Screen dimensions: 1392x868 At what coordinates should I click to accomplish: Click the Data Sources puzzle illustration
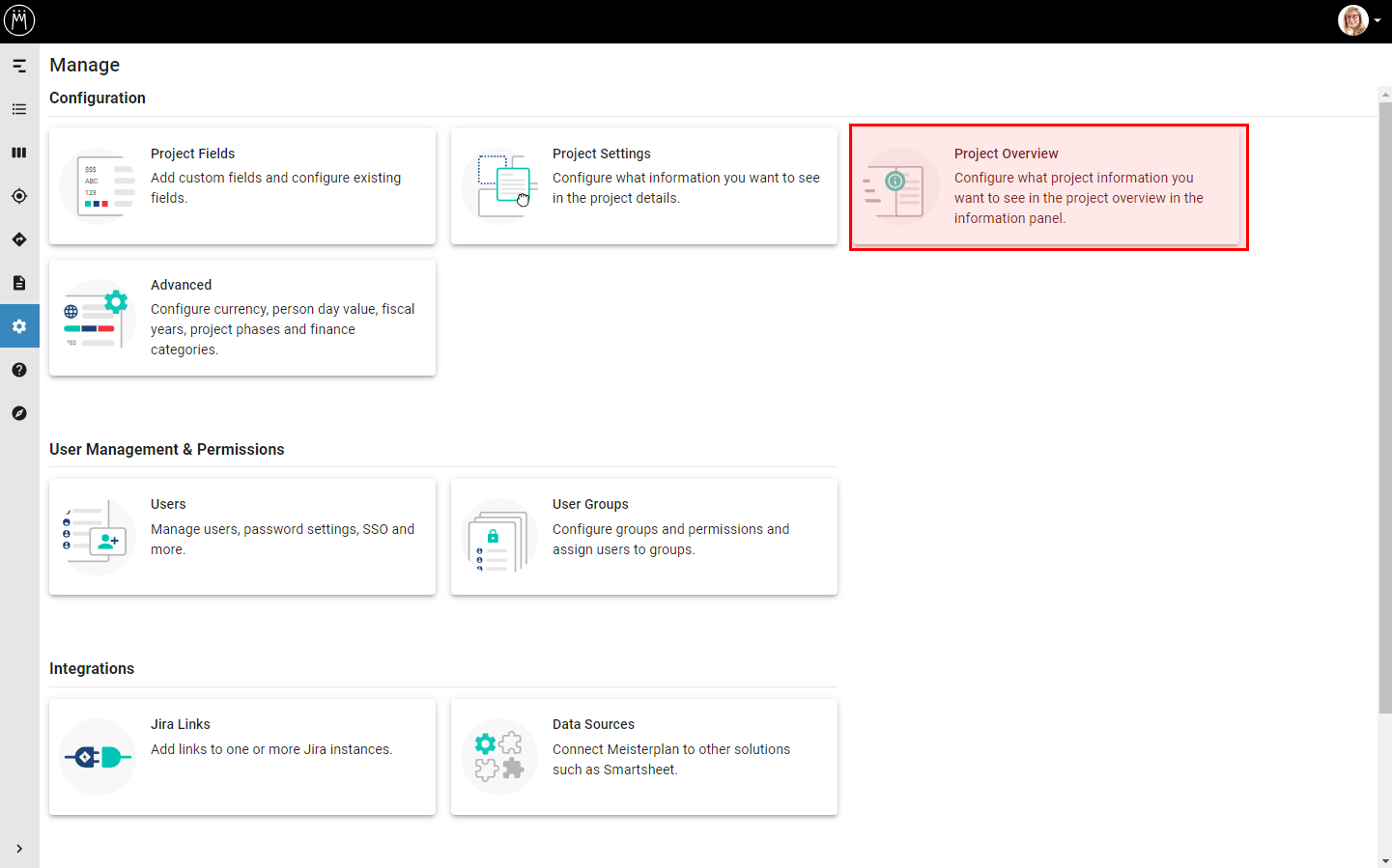click(499, 757)
